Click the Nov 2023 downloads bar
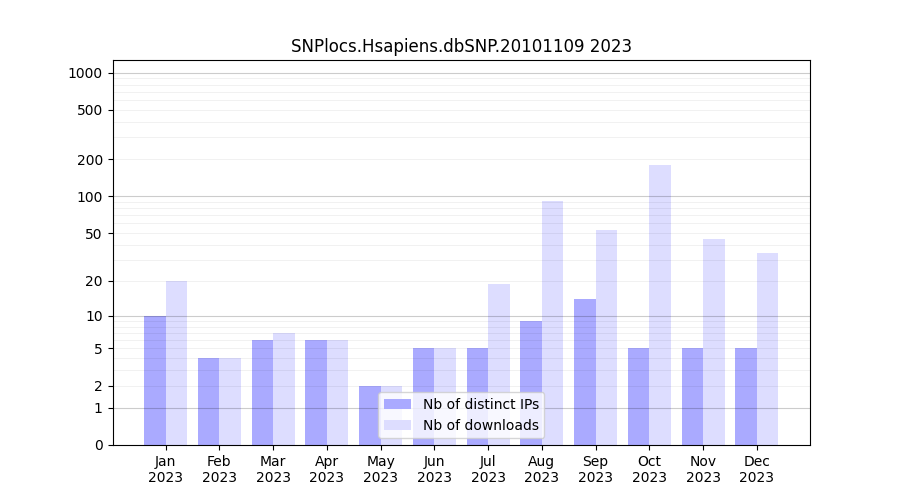Viewport: 900px width, 500px height. click(x=714, y=342)
